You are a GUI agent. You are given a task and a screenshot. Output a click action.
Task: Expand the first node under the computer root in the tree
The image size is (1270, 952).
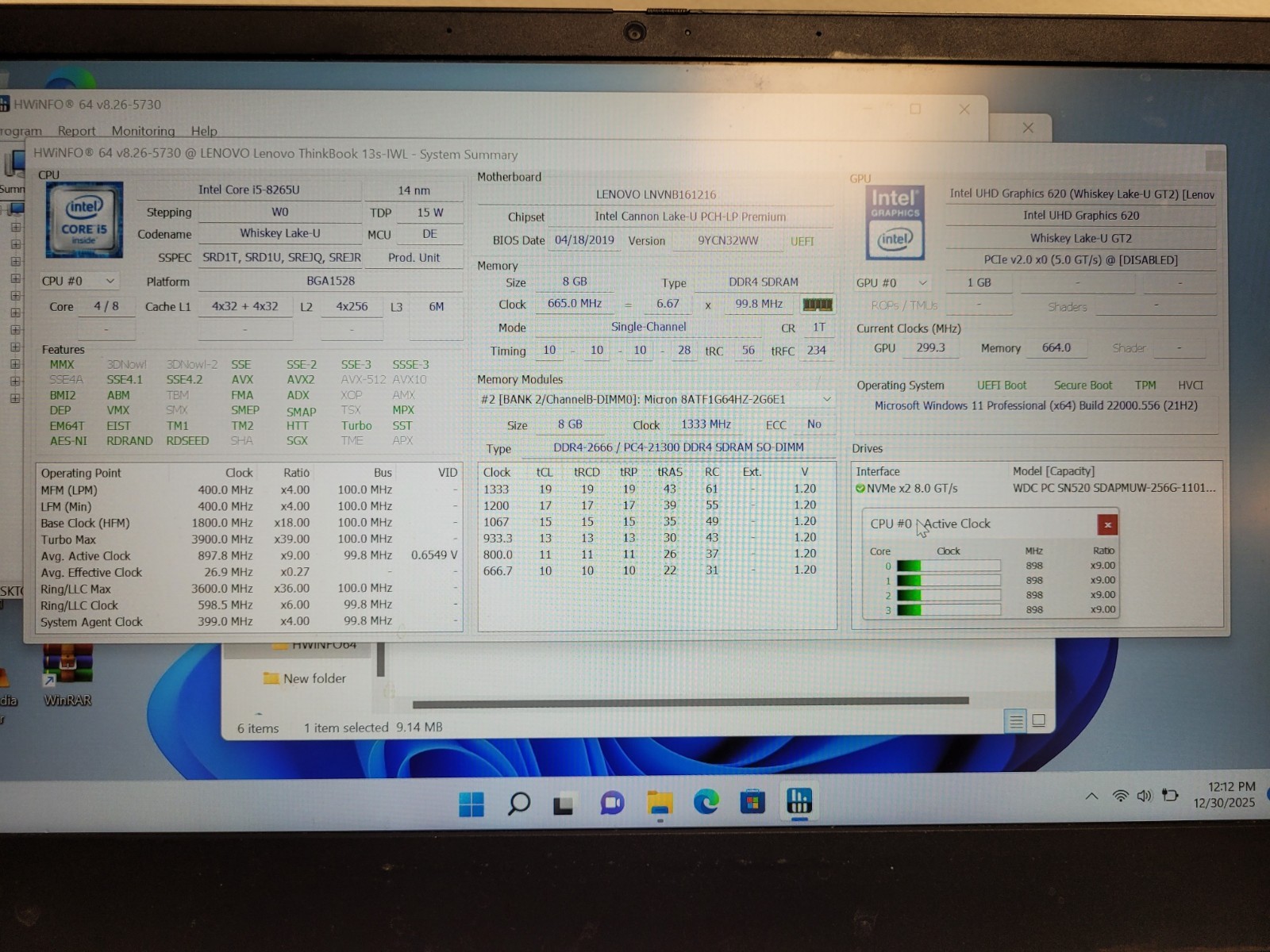click(x=15, y=227)
